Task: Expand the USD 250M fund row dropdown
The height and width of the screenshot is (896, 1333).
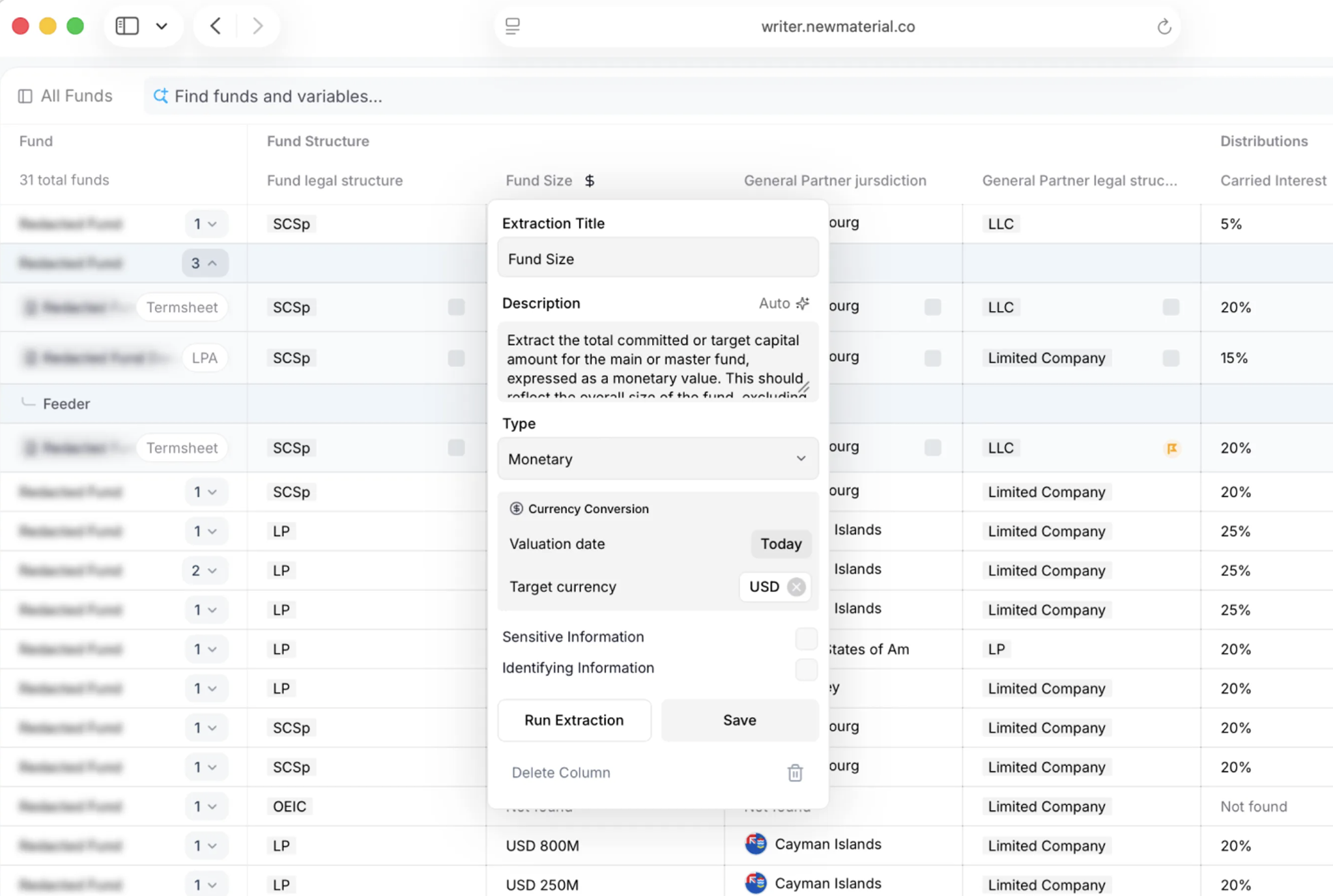Action: click(205, 884)
